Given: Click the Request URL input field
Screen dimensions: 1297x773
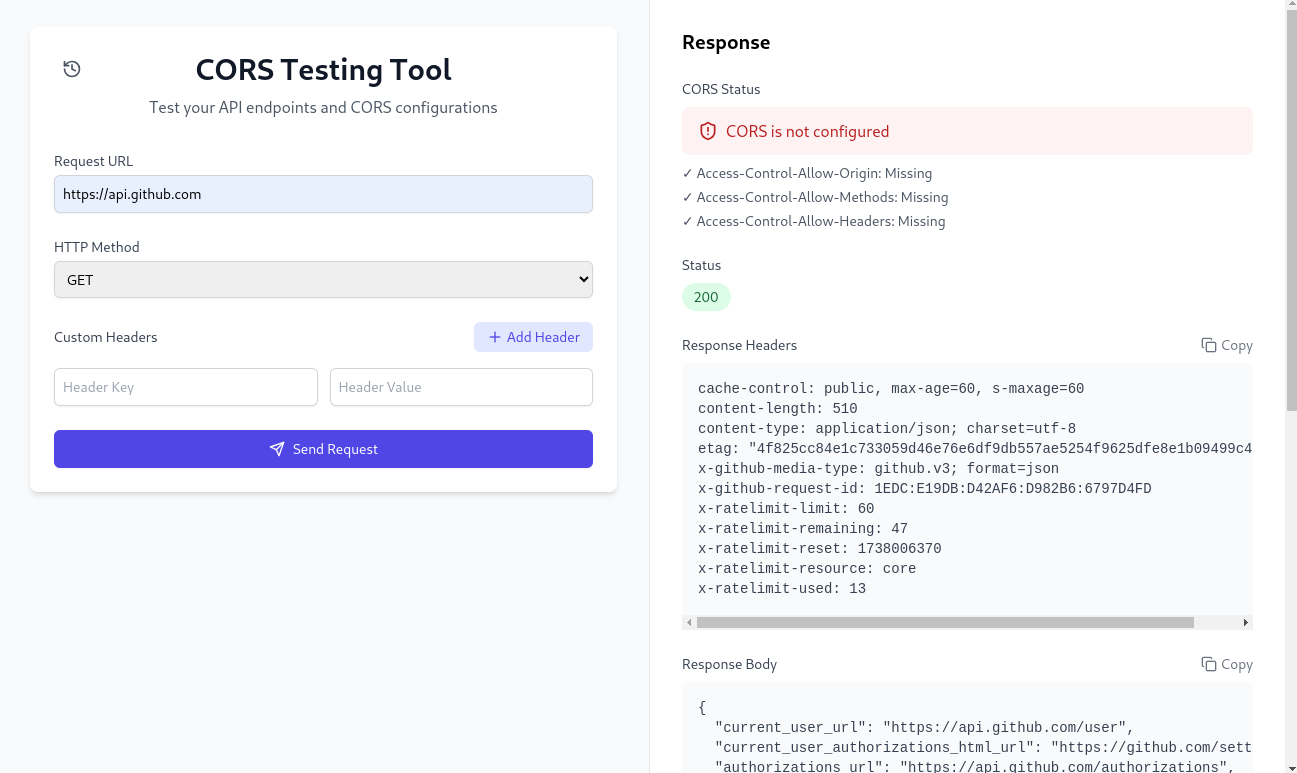Looking at the screenshot, I should 323,194.
